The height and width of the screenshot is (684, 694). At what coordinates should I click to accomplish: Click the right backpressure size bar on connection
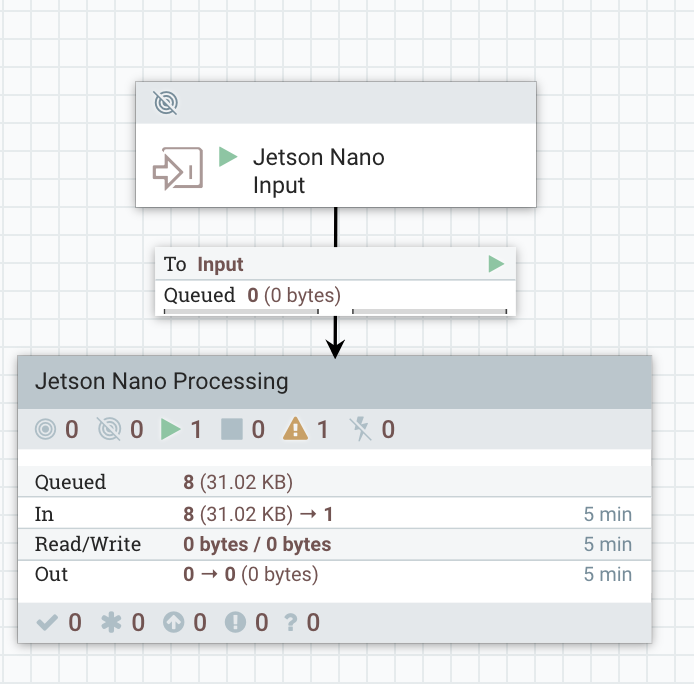(x=429, y=312)
